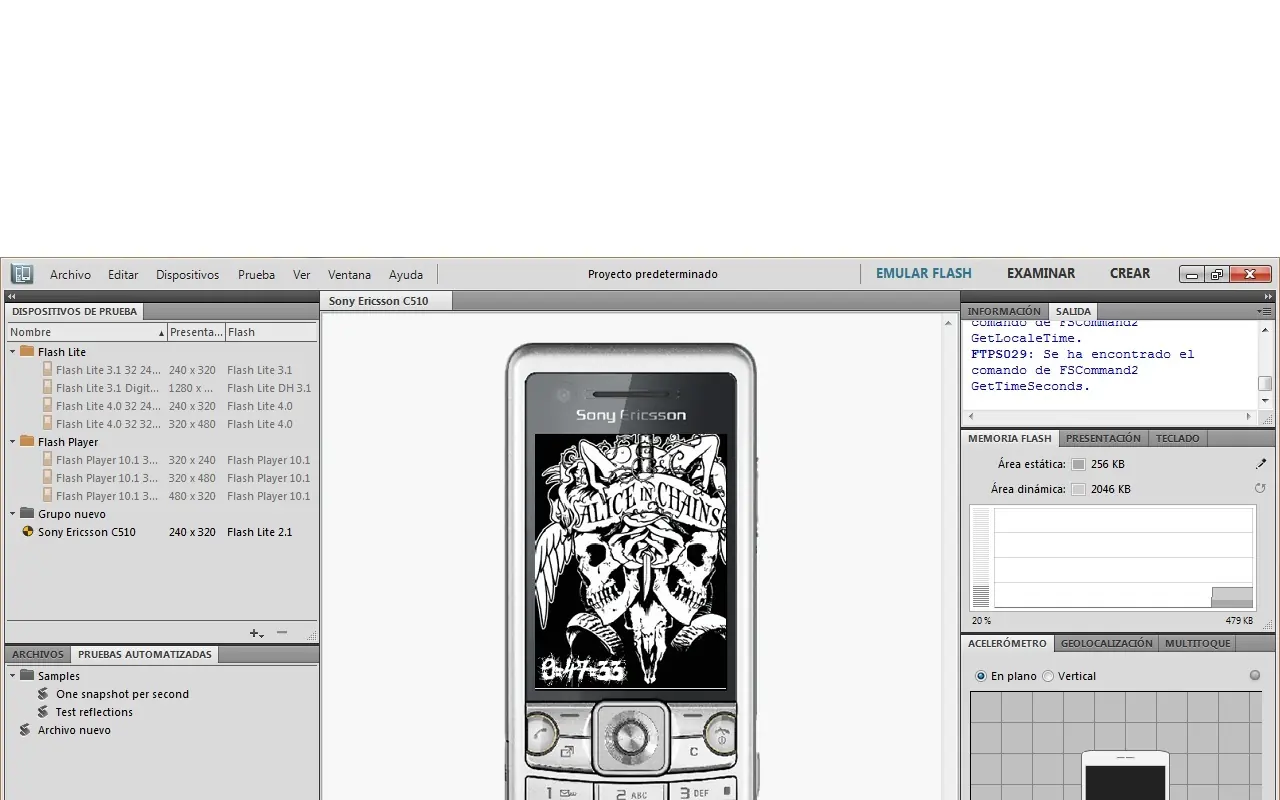
Task: Open the output panel options menu icon
Action: (1264, 311)
